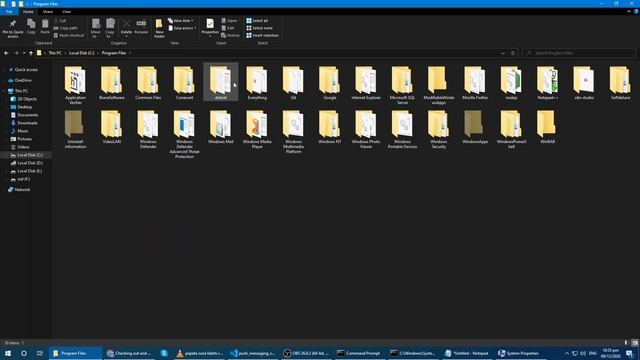
Task: Open the WindowsPowerShell folder
Action: (x=511, y=129)
